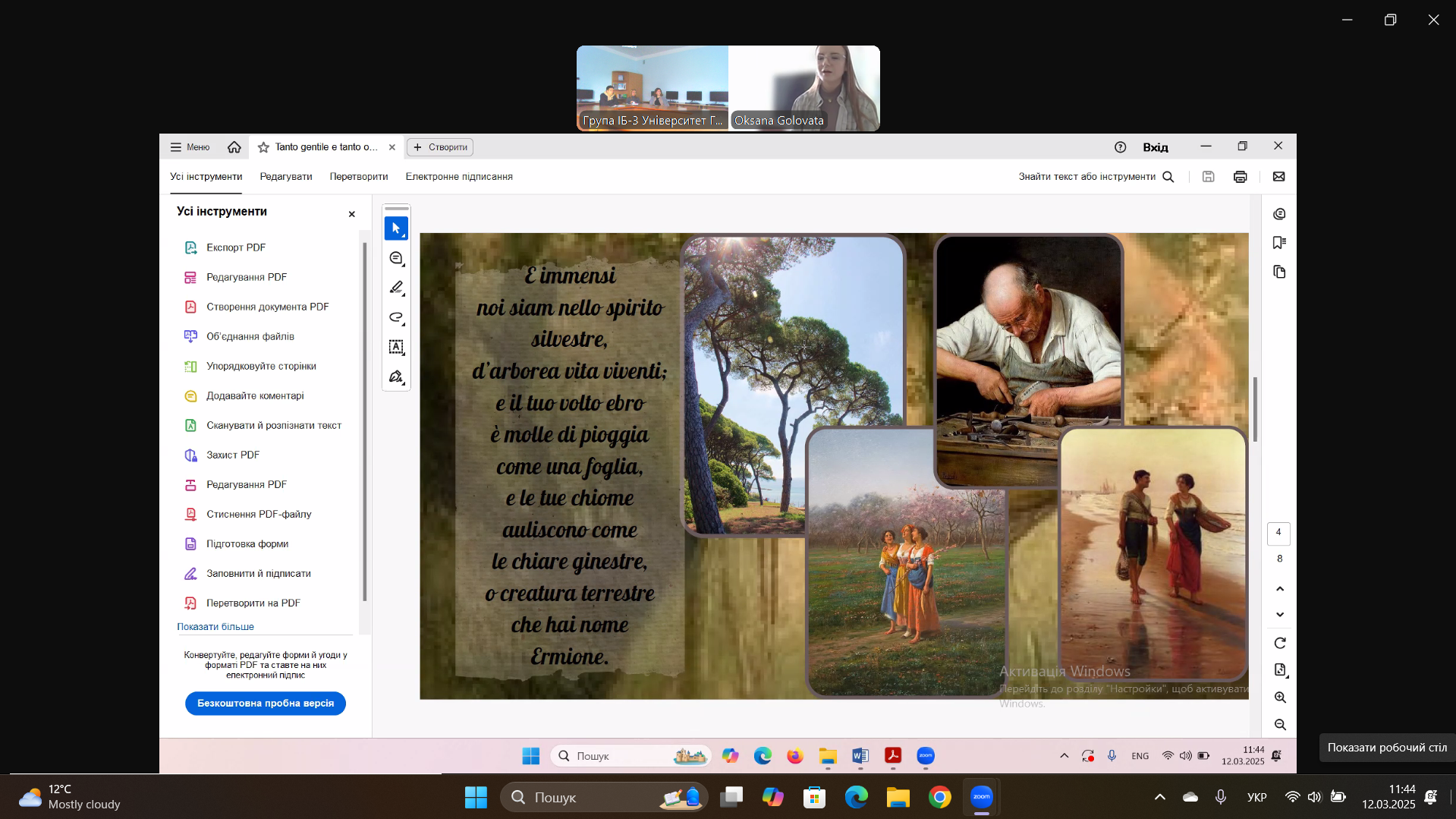This screenshot has height=819, width=1456.
Task: Click the highlighter pen tool
Action: tap(396, 288)
